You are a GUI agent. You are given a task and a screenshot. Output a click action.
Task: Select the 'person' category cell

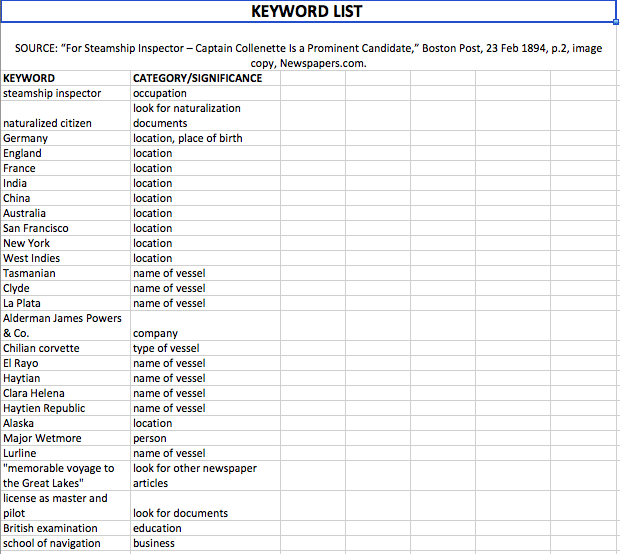click(152, 438)
